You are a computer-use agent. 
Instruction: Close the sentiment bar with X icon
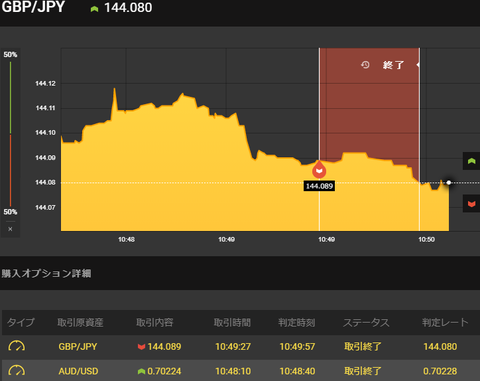pyautogui.click(x=10, y=229)
